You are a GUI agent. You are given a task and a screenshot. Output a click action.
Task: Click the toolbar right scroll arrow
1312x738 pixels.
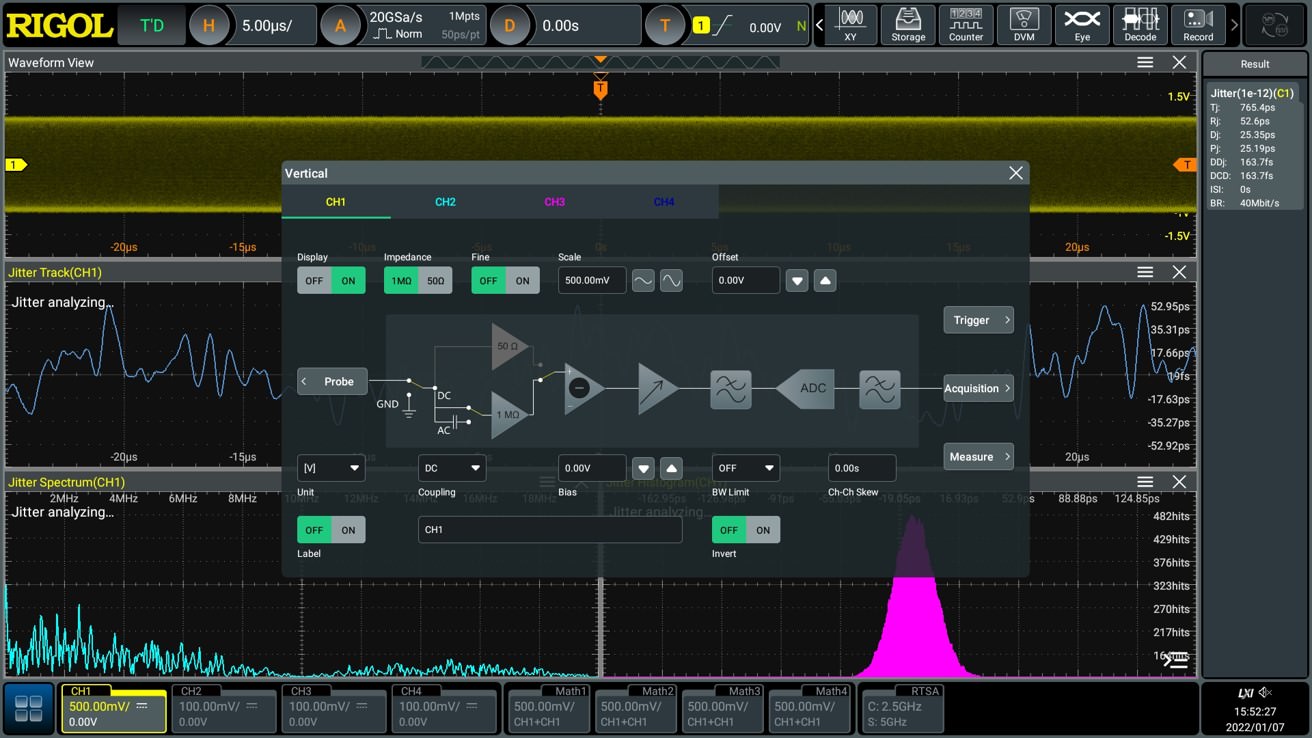point(1234,25)
